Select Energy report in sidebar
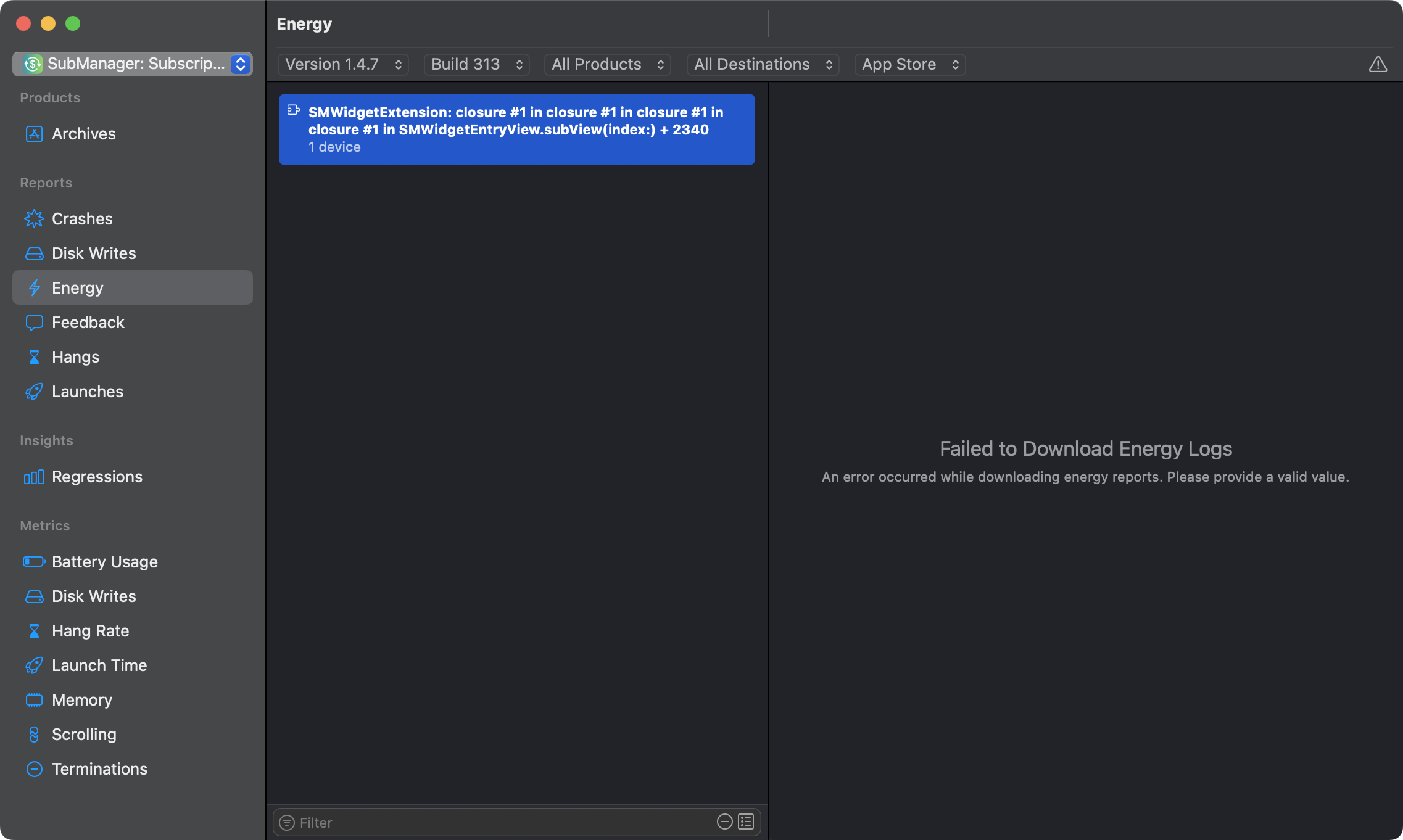 [x=133, y=287]
